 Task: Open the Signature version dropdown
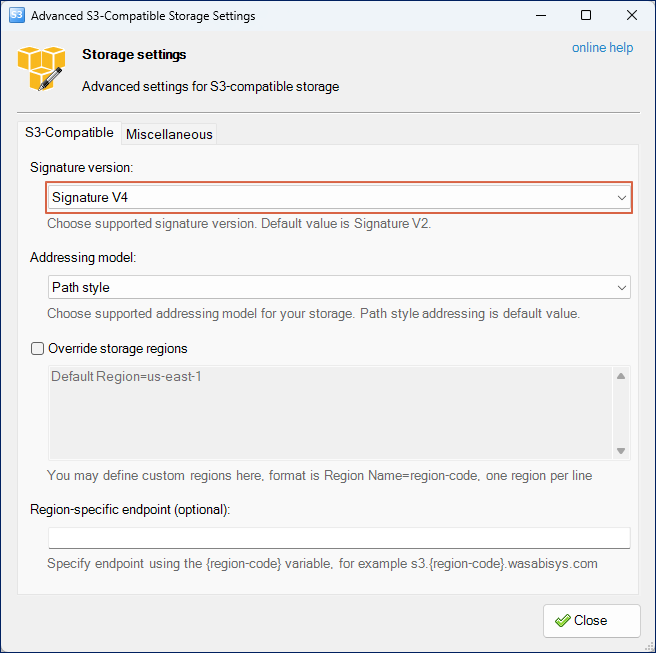click(x=339, y=197)
